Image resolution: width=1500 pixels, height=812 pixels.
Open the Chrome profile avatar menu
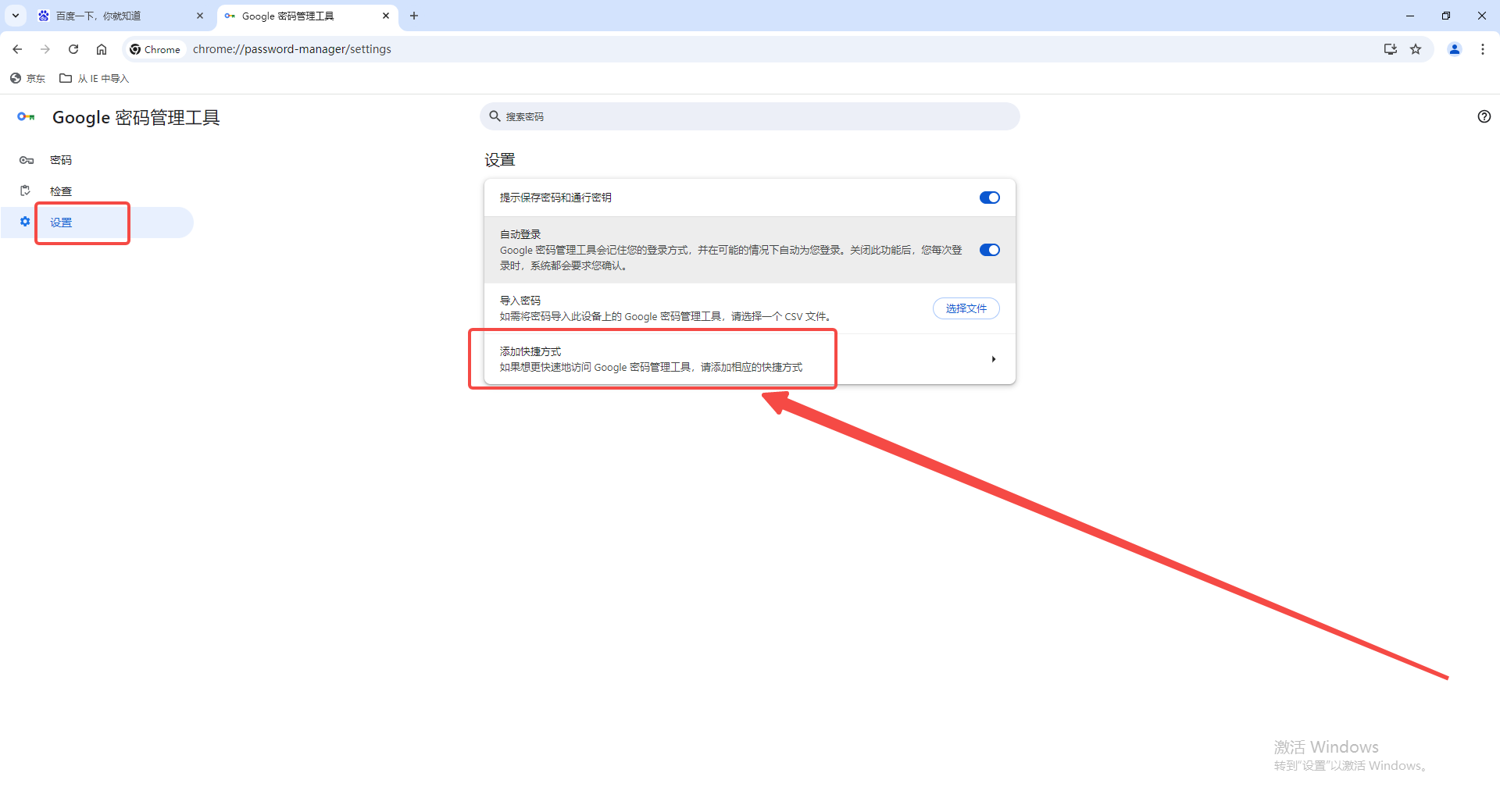coord(1455,49)
